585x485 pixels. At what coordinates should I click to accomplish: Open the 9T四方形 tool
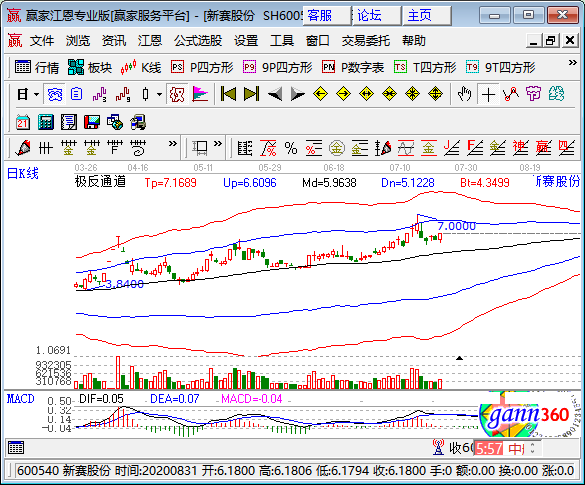[501, 68]
